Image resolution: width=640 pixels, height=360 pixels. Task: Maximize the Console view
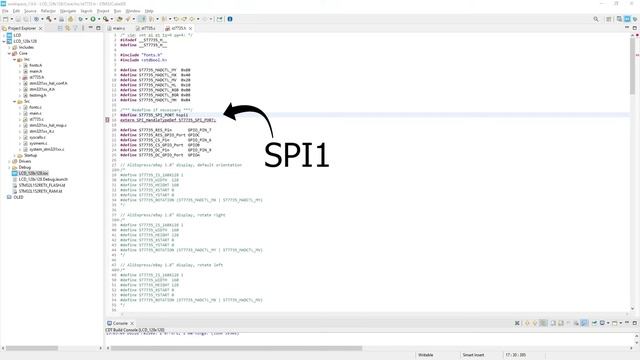[635, 323]
